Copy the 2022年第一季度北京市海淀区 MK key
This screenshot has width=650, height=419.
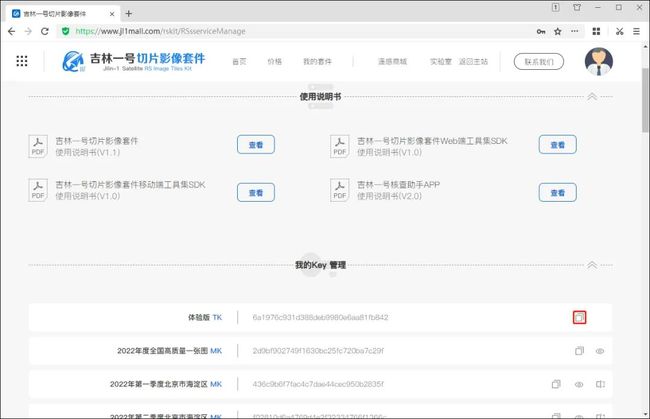point(556,384)
